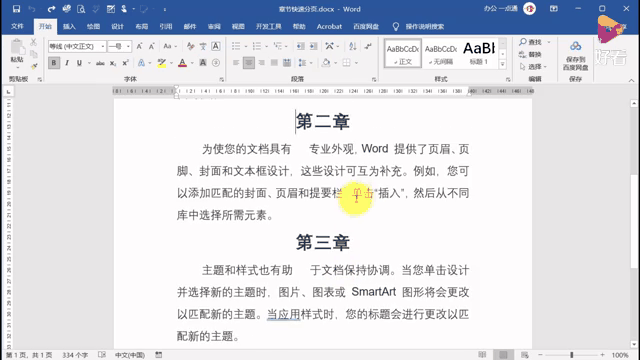The image size is (640, 360).
Task: Adjust the zoom slider handle in status bar
Action: (x=572, y=355)
